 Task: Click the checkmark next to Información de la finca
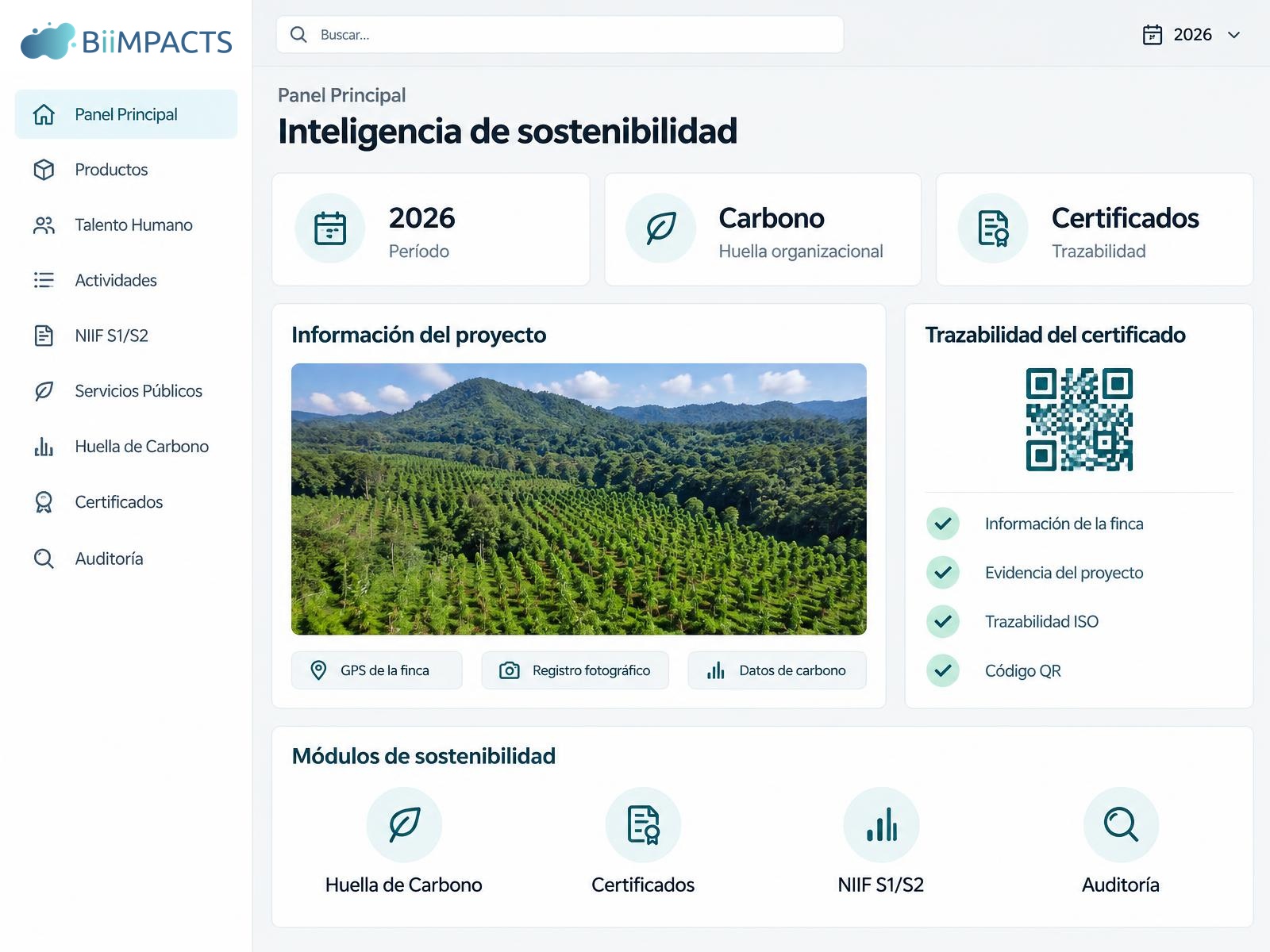point(943,524)
